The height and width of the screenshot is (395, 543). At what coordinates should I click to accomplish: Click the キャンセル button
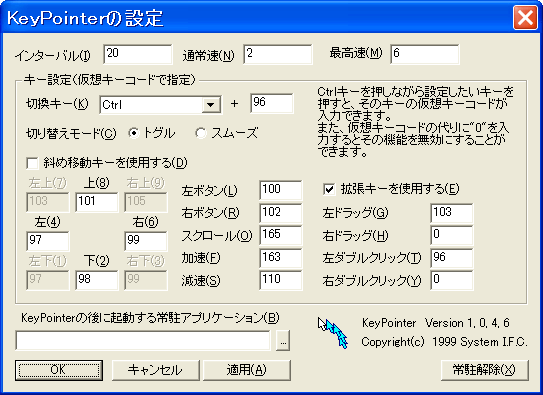coord(155,370)
